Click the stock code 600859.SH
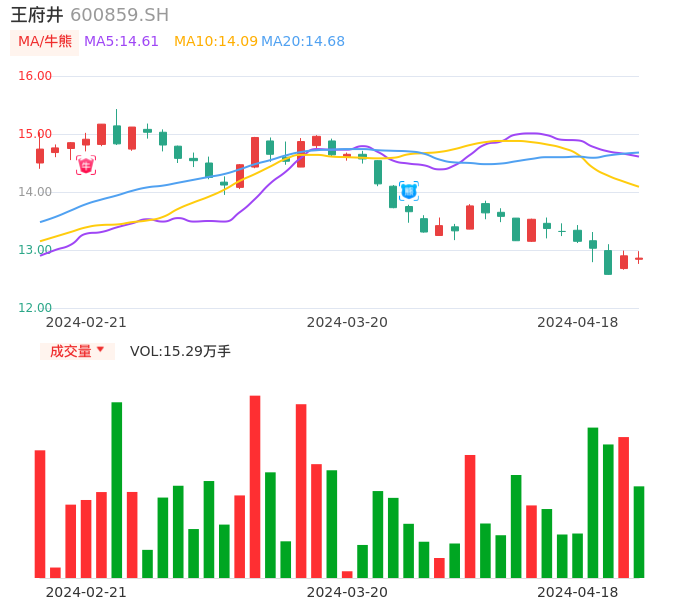This screenshot has height=606, width=686. click(120, 15)
